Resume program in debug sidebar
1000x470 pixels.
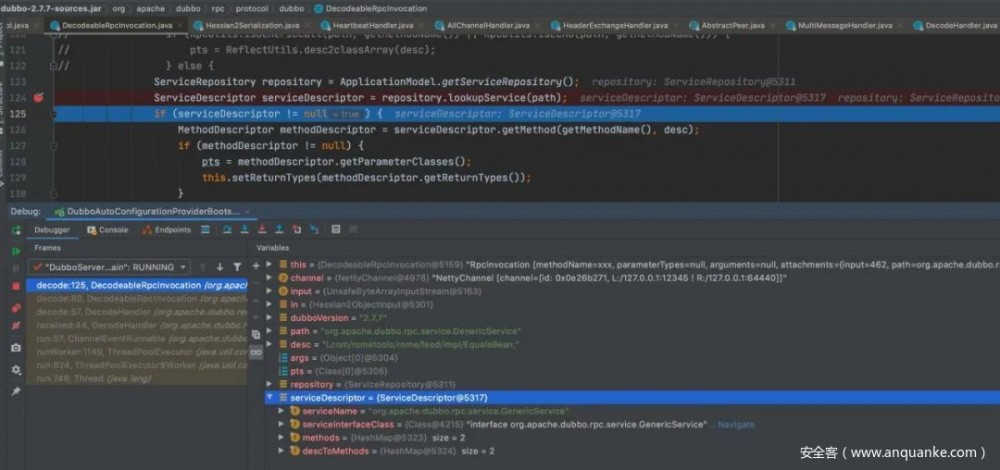pos(16,251)
